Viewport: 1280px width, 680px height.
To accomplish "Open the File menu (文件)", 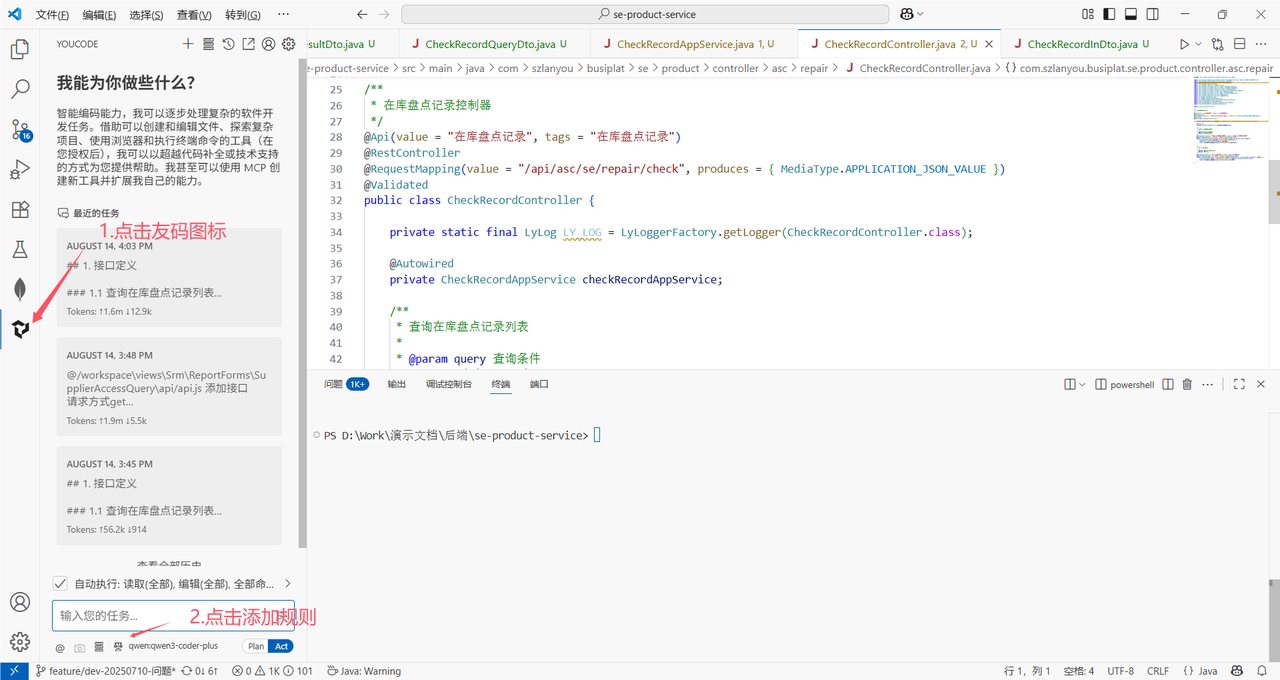I will [x=52, y=15].
